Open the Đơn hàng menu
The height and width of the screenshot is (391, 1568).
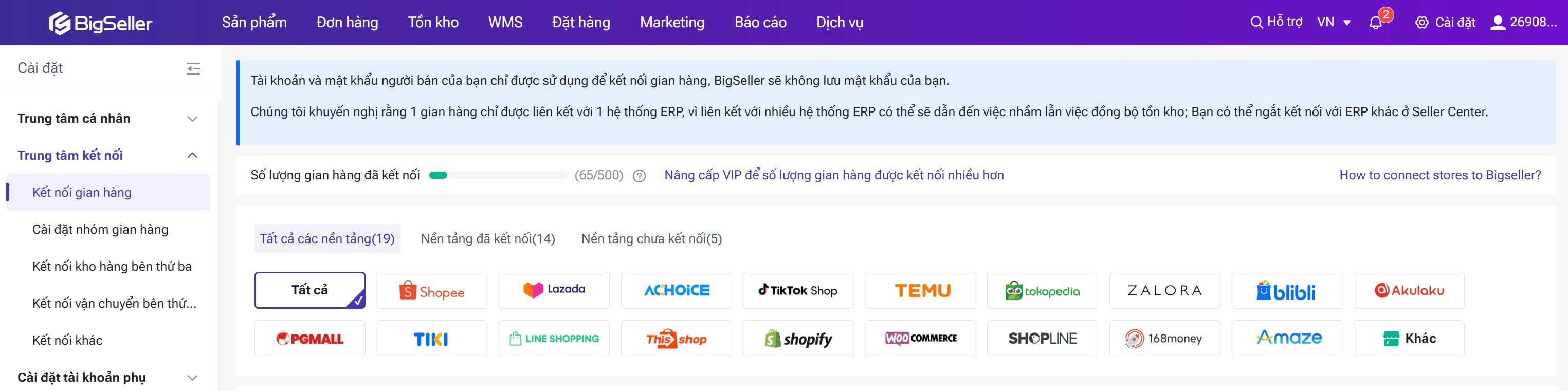coord(347,23)
